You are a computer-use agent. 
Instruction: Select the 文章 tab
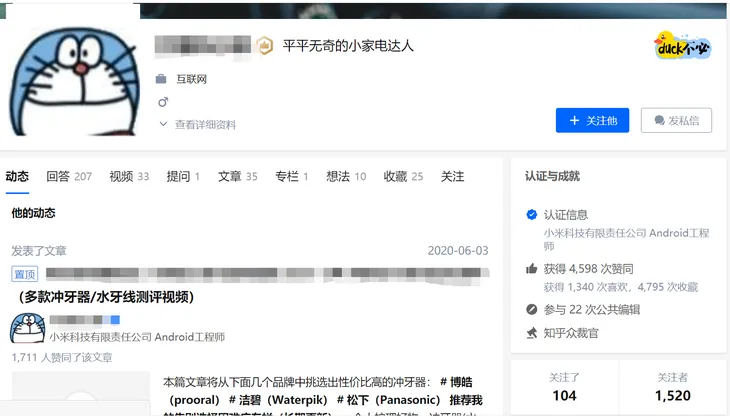click(237, 177)
